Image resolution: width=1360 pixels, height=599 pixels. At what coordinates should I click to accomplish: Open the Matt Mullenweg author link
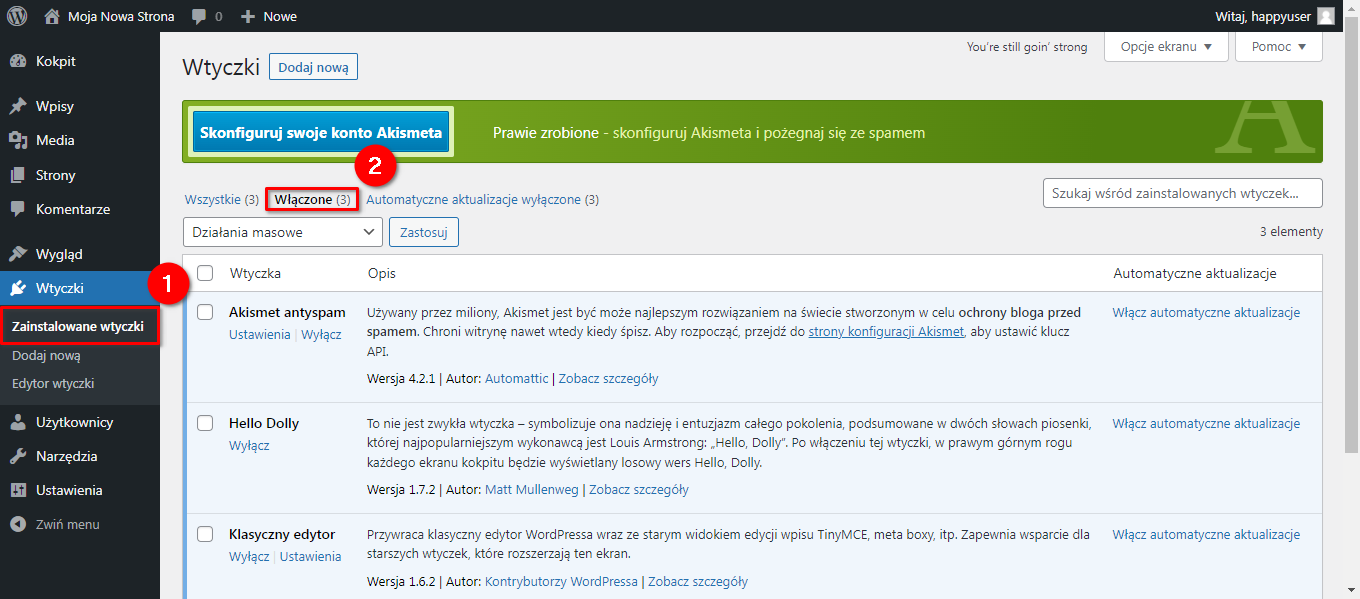click(532, 489)
